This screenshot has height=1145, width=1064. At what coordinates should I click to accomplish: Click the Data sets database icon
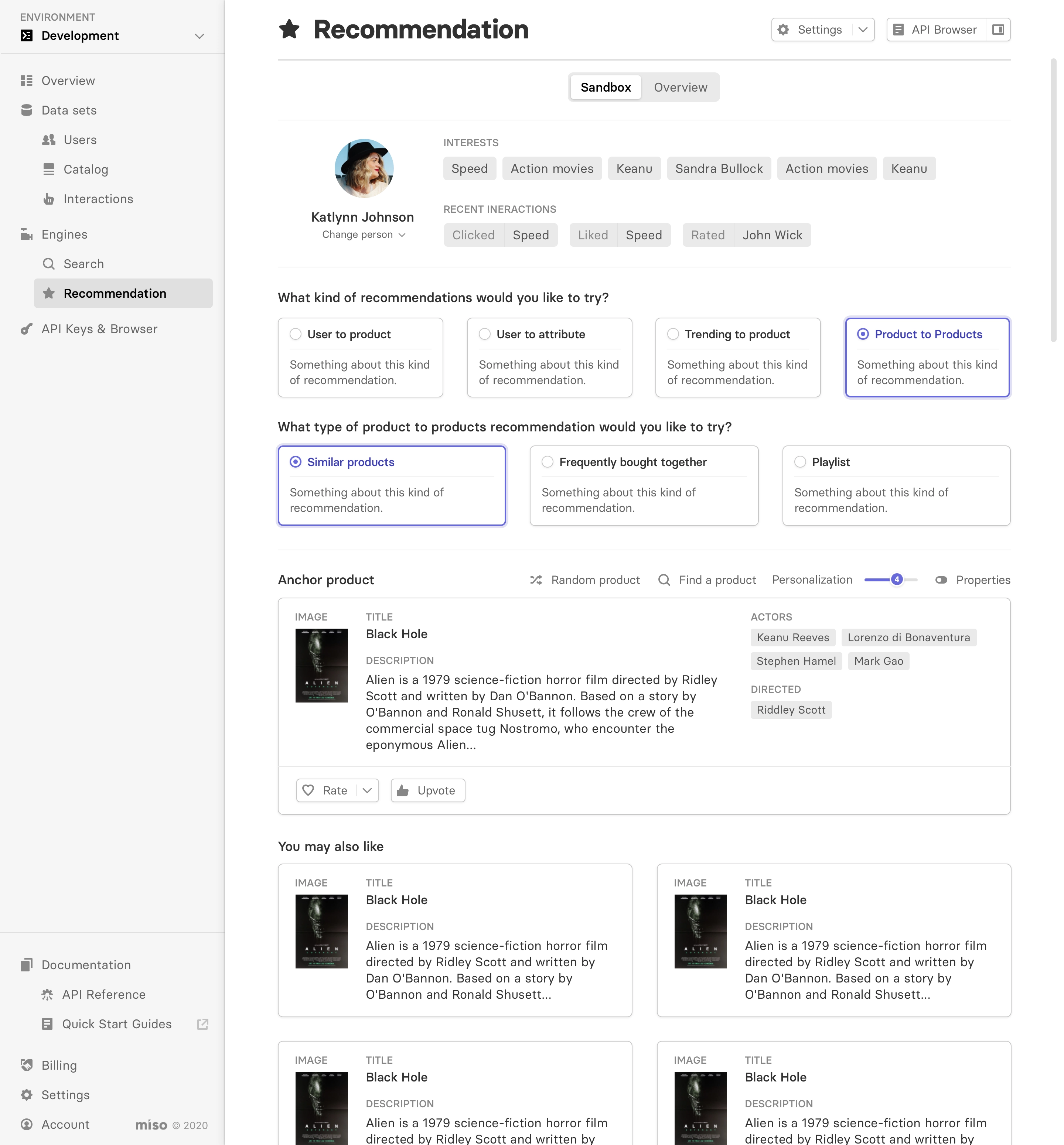tap(27, 110)
